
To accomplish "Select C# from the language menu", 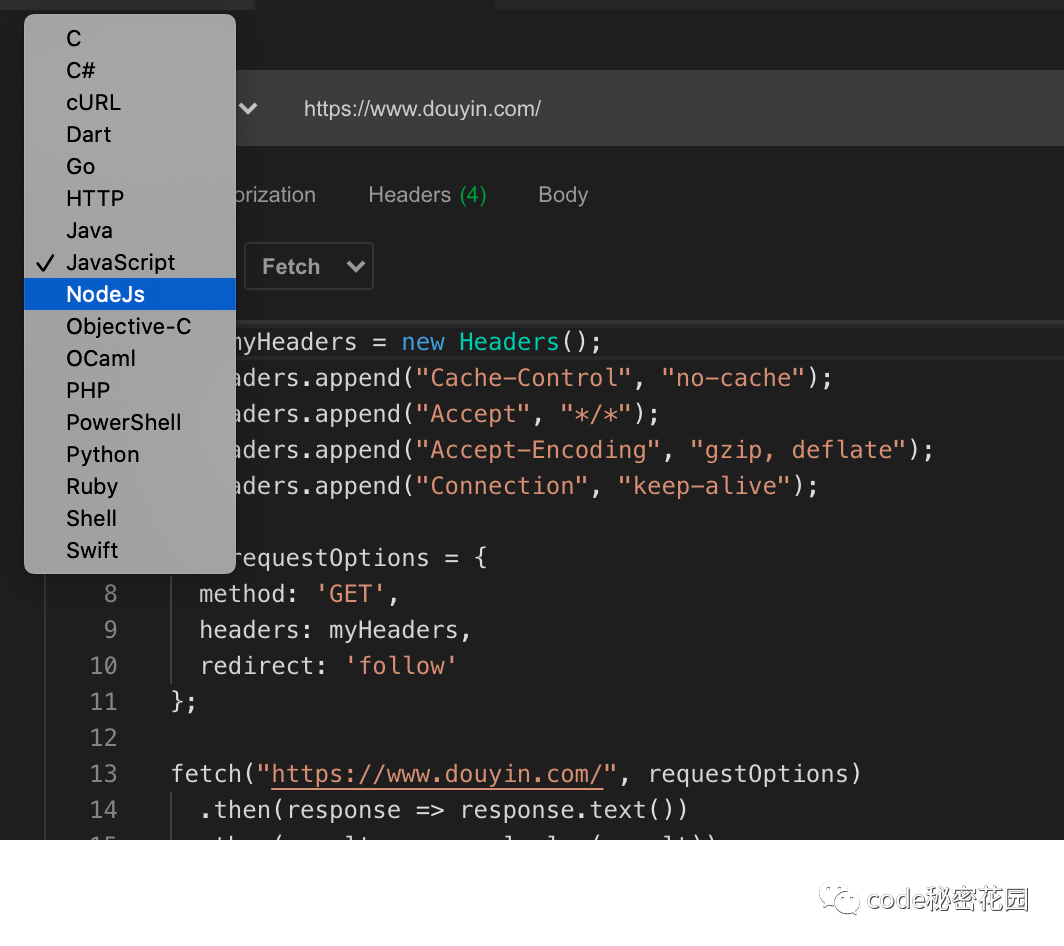I will [x=81, y=70].
